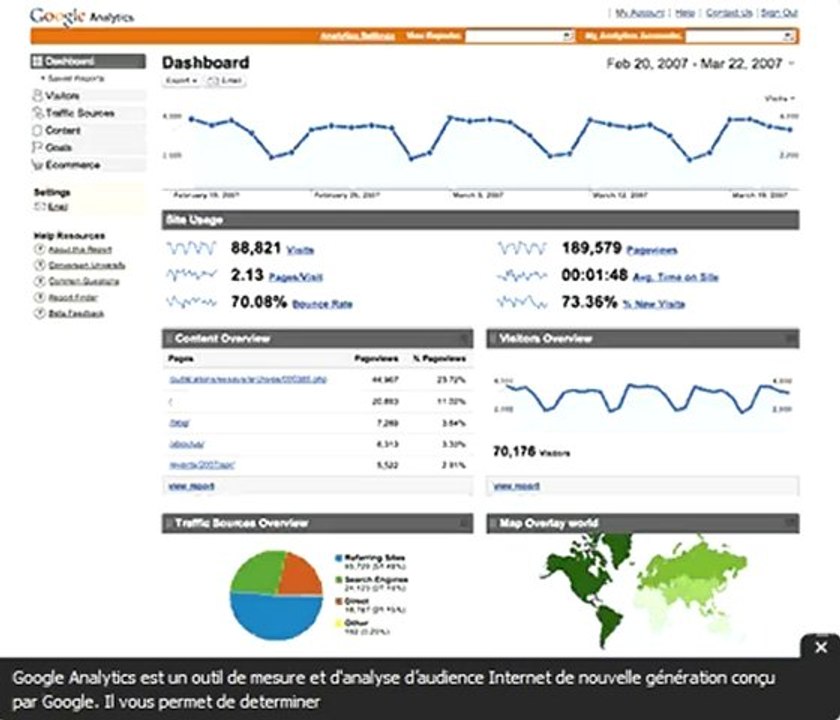The width and height of the screenshot is (840, 720).
Task: Open the % New Visits link
Action: click(x=654, y=304)
